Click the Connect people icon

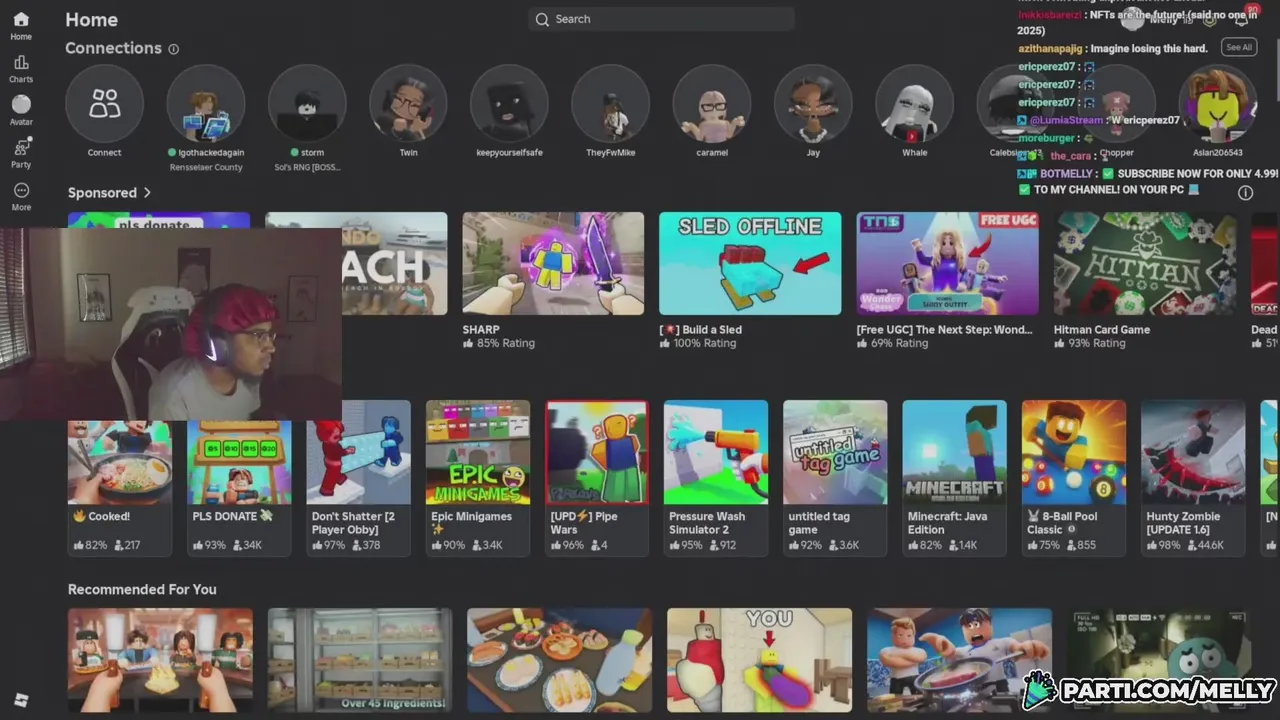(x=104, y=104)
